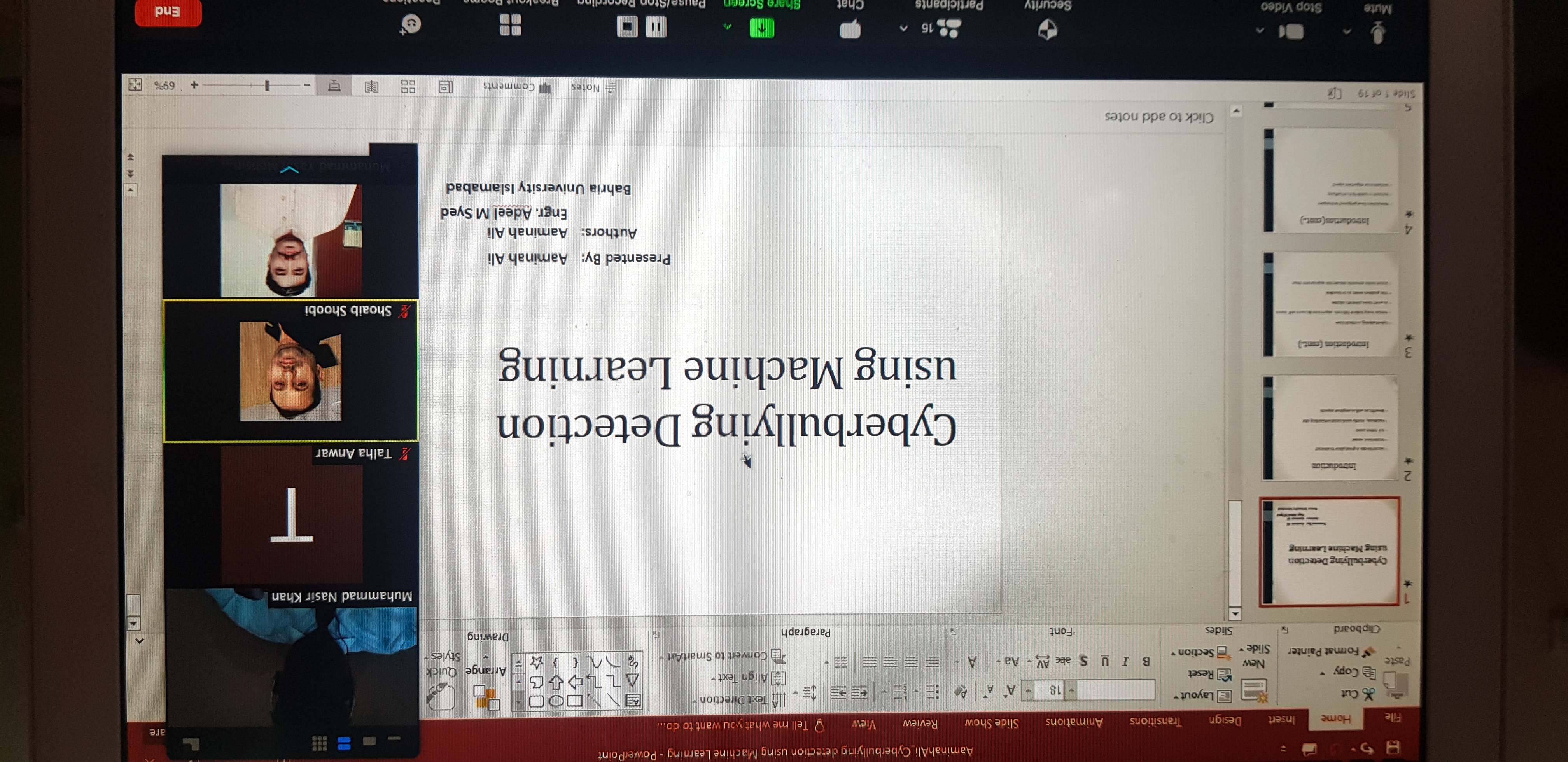Click the zoom level slider in status bar
Viewport: 1568px width, 762px height.
pos(268,86)
